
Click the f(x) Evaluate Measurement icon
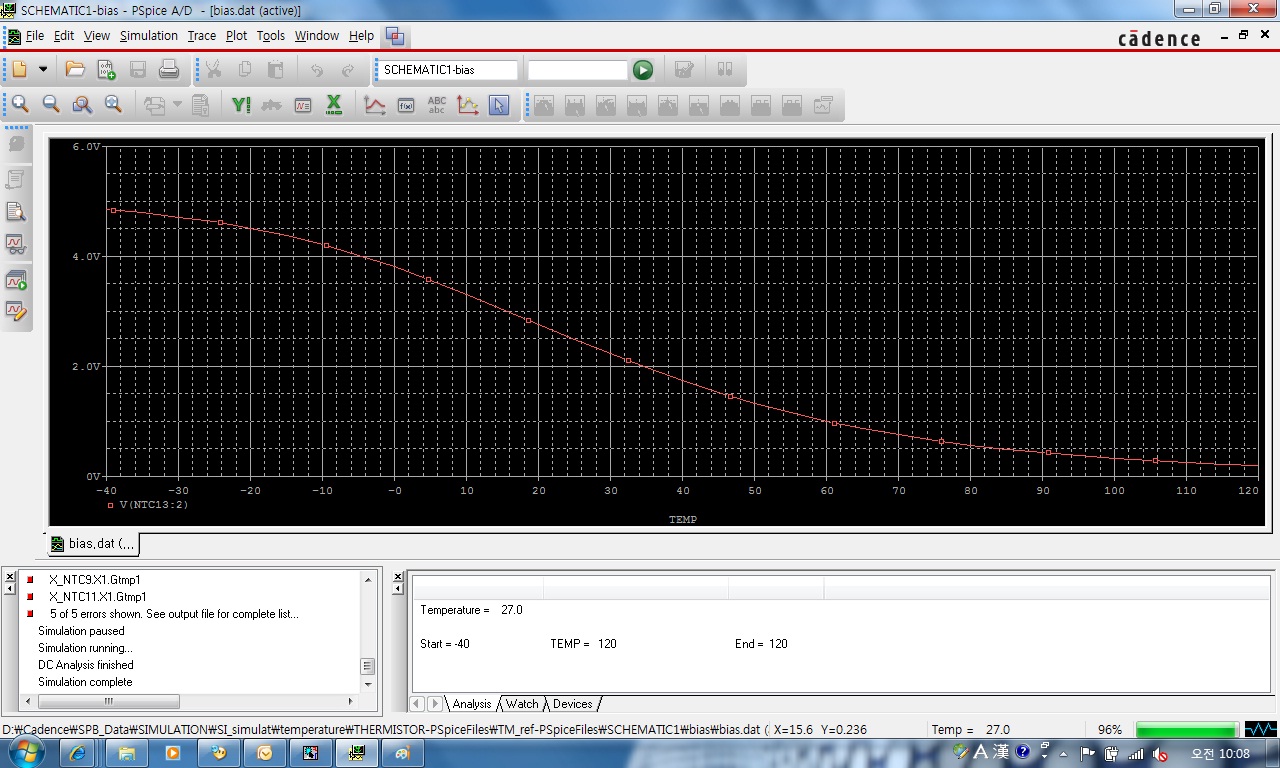coord(406,104)
